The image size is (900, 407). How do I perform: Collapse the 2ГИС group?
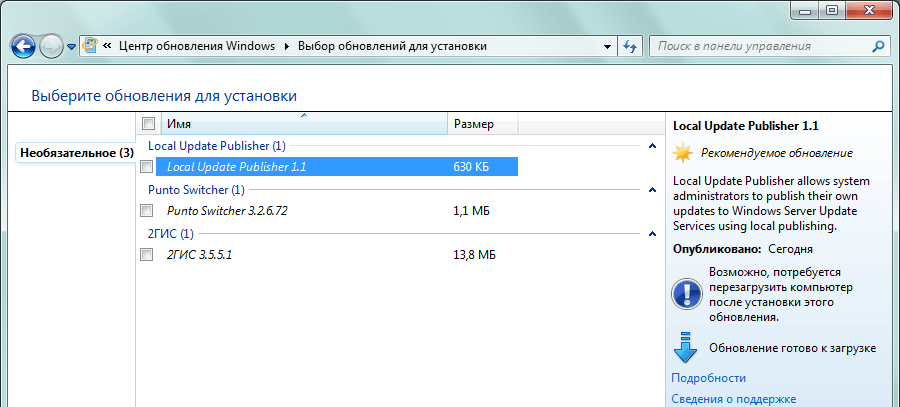652,234
